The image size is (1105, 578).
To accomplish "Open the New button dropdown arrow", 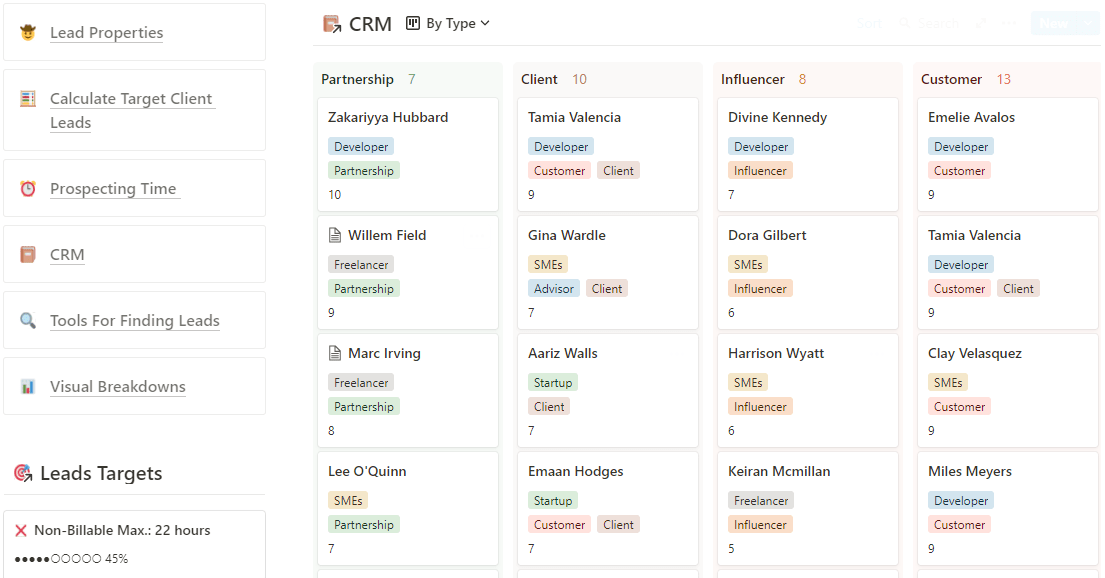I will pos(1089,23).
